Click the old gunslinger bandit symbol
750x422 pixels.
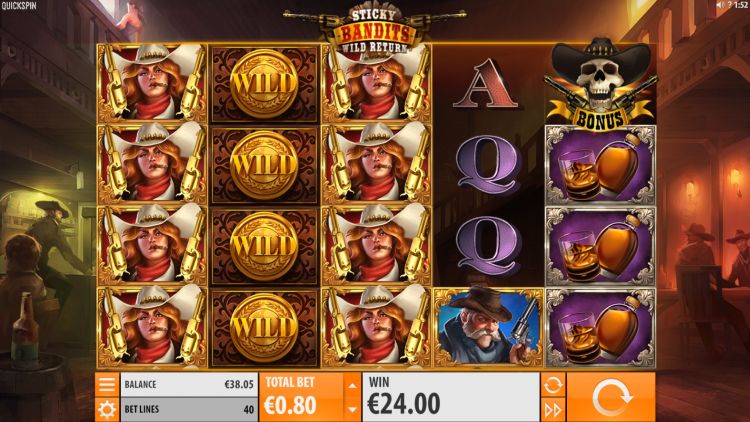[488, 327]
